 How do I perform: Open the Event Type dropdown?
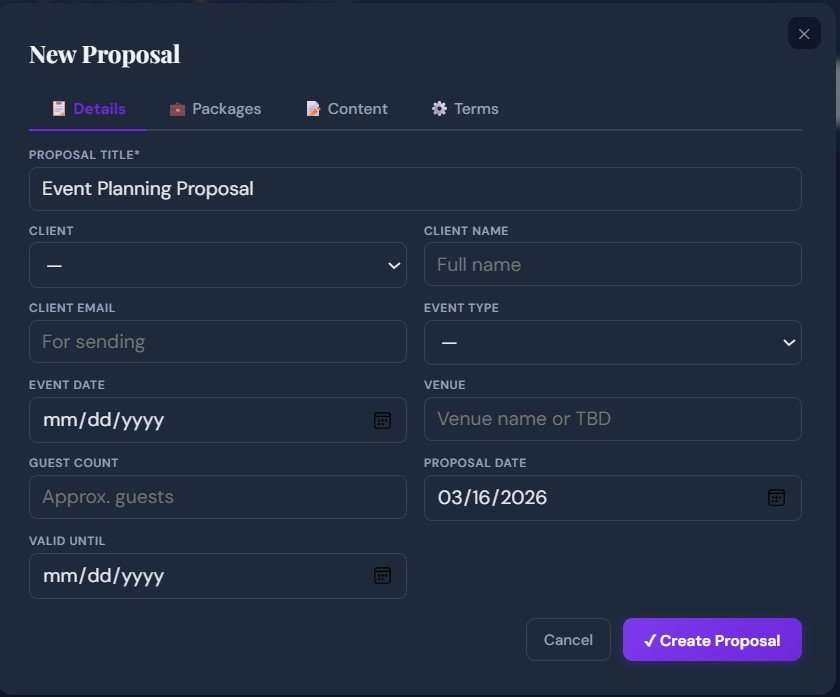point(612,342)
